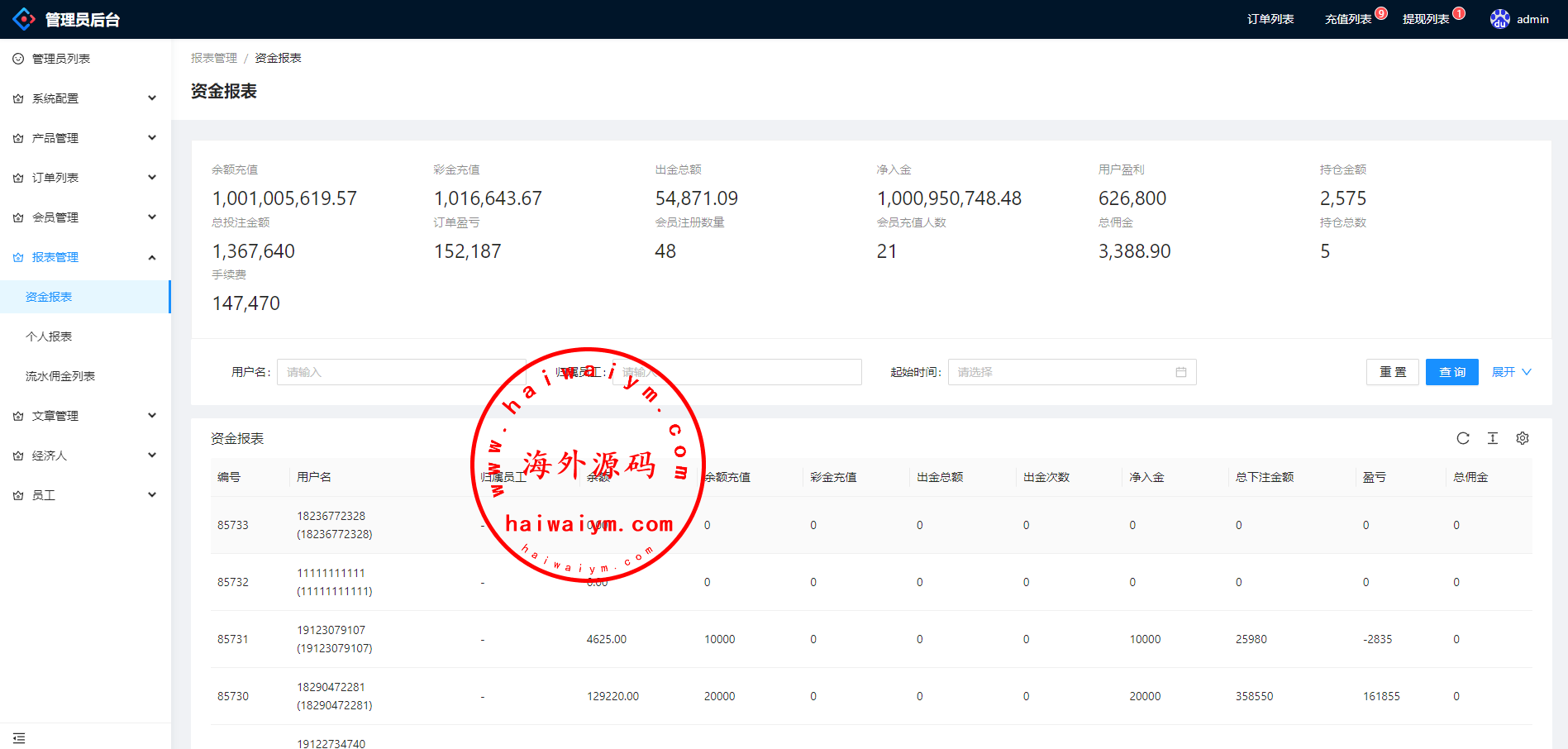This screenshot has height=749, width=1568.
Task: Click the logo in the top-left header
Action: [x=24, y=19]
